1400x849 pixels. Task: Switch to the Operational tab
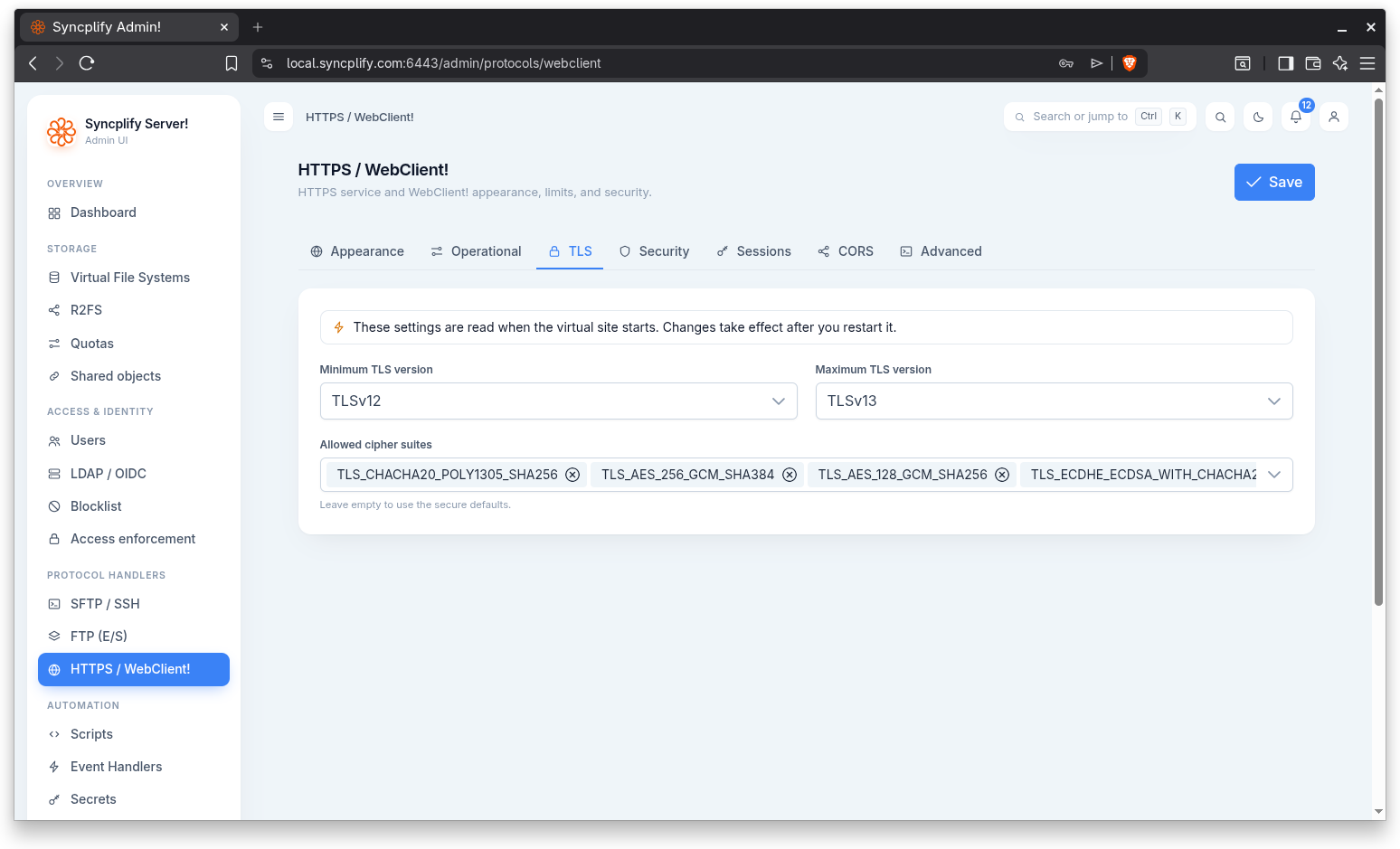[476, 251]
